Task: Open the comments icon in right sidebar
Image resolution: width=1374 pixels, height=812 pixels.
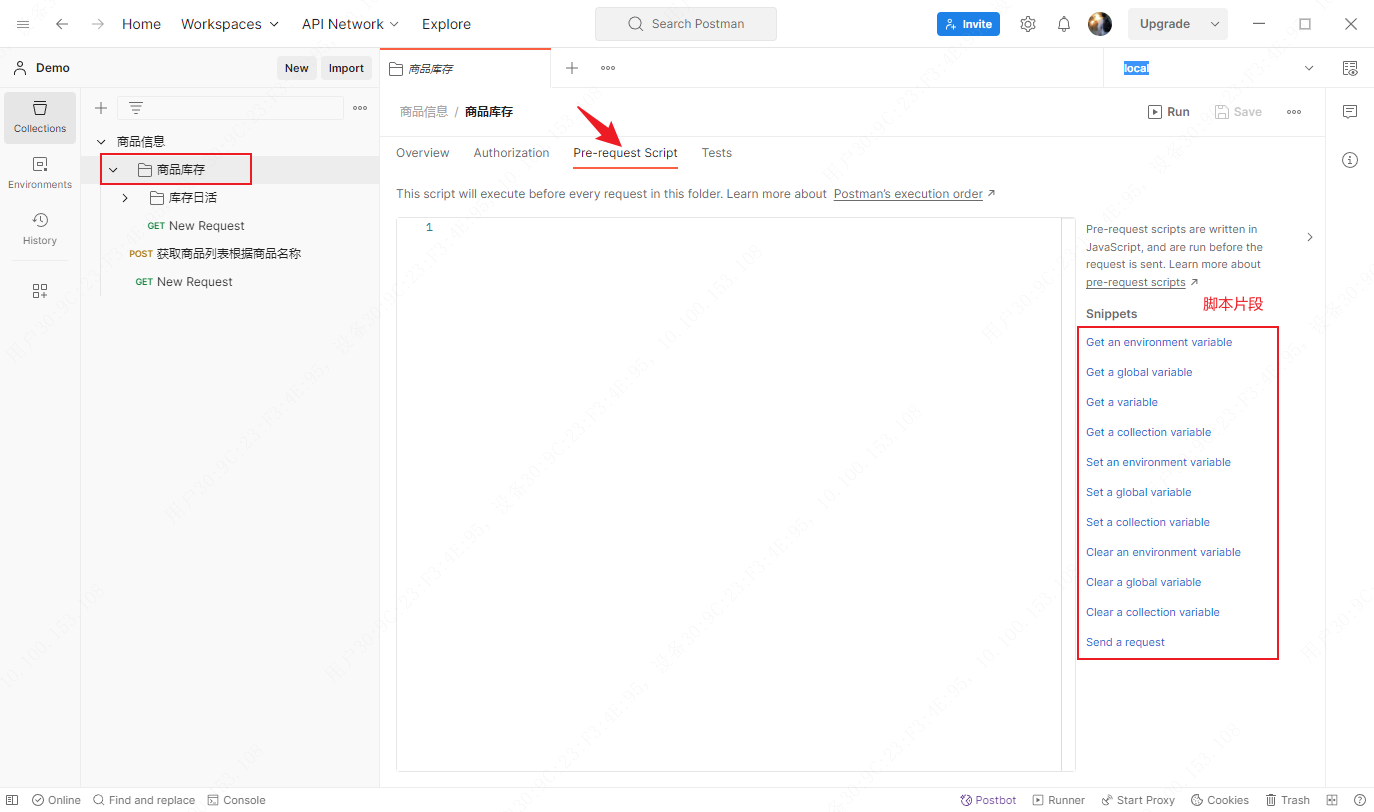Action: (x=1350, y=112)
